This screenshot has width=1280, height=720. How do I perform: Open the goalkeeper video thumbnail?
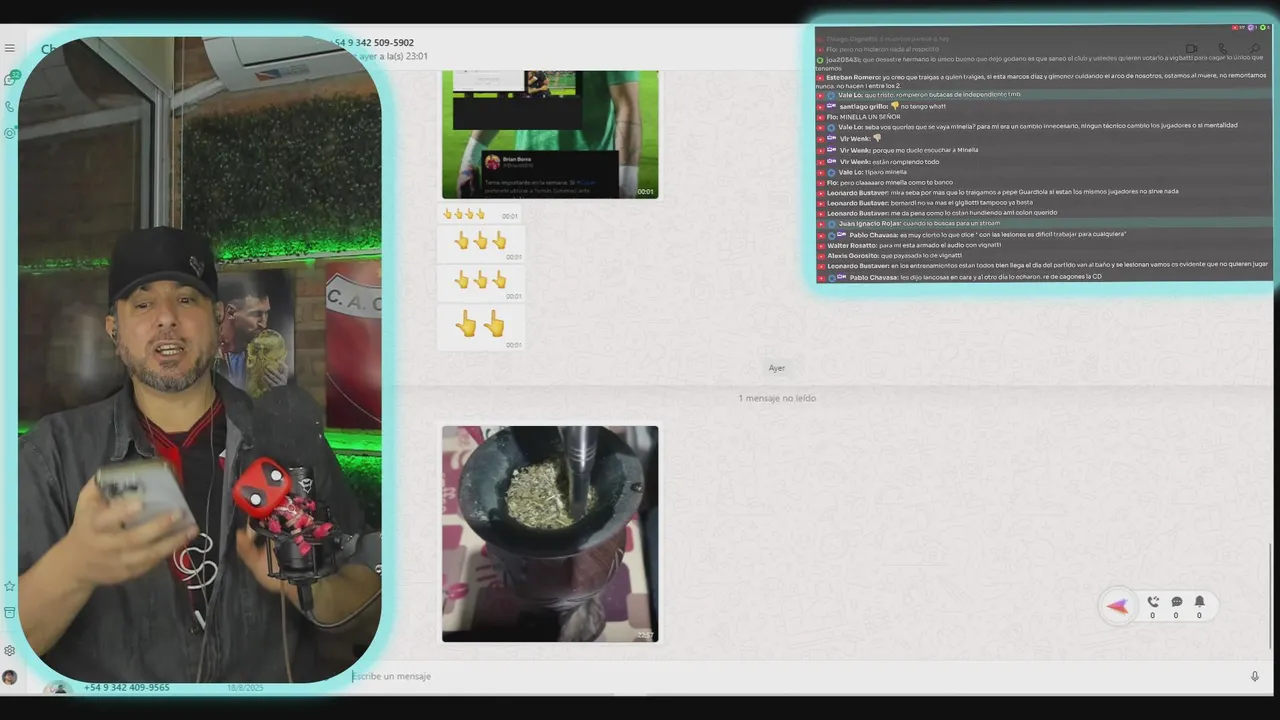coord(550,134)
